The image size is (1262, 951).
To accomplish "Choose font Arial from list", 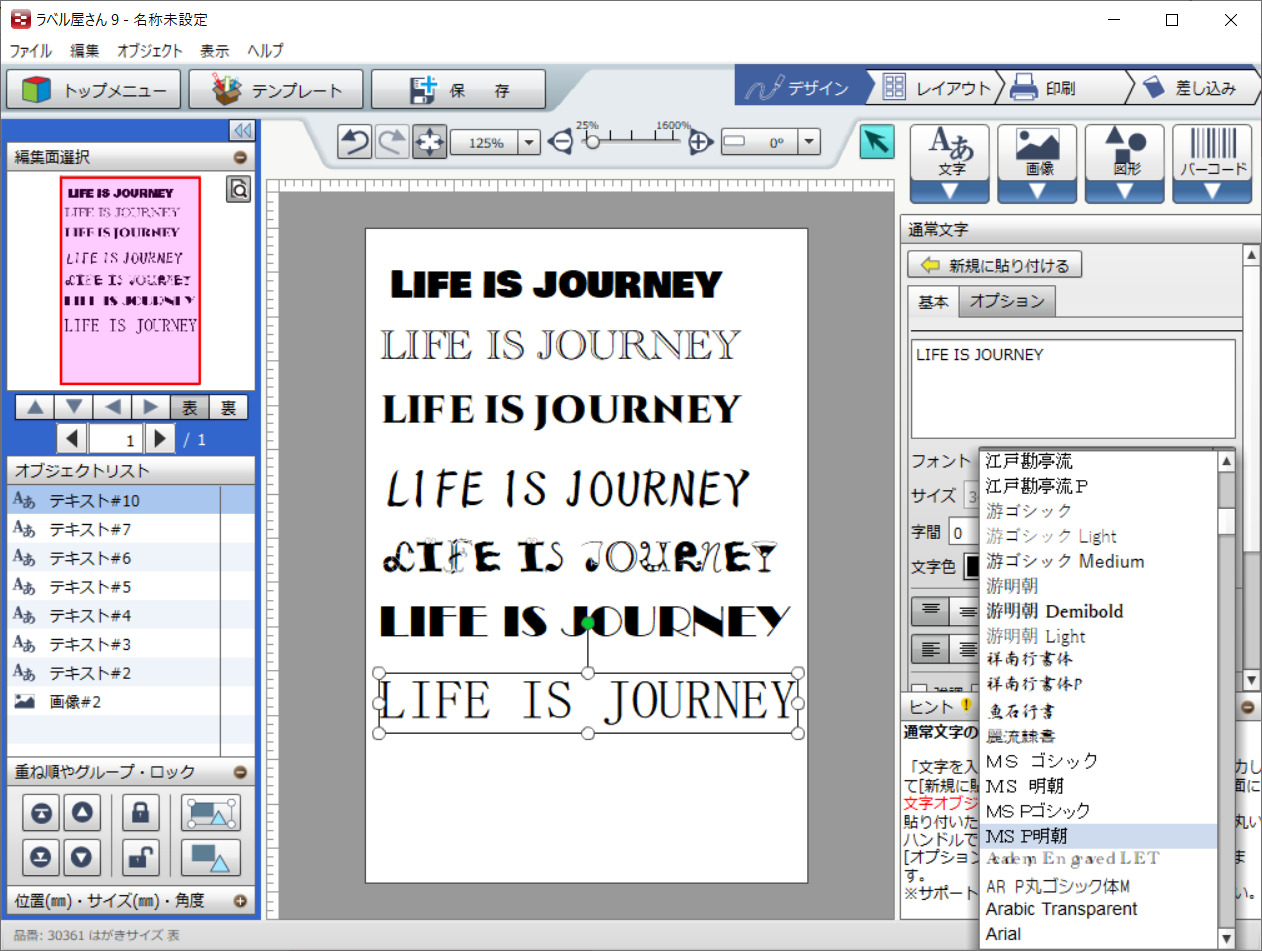I will click(1098, 934).
